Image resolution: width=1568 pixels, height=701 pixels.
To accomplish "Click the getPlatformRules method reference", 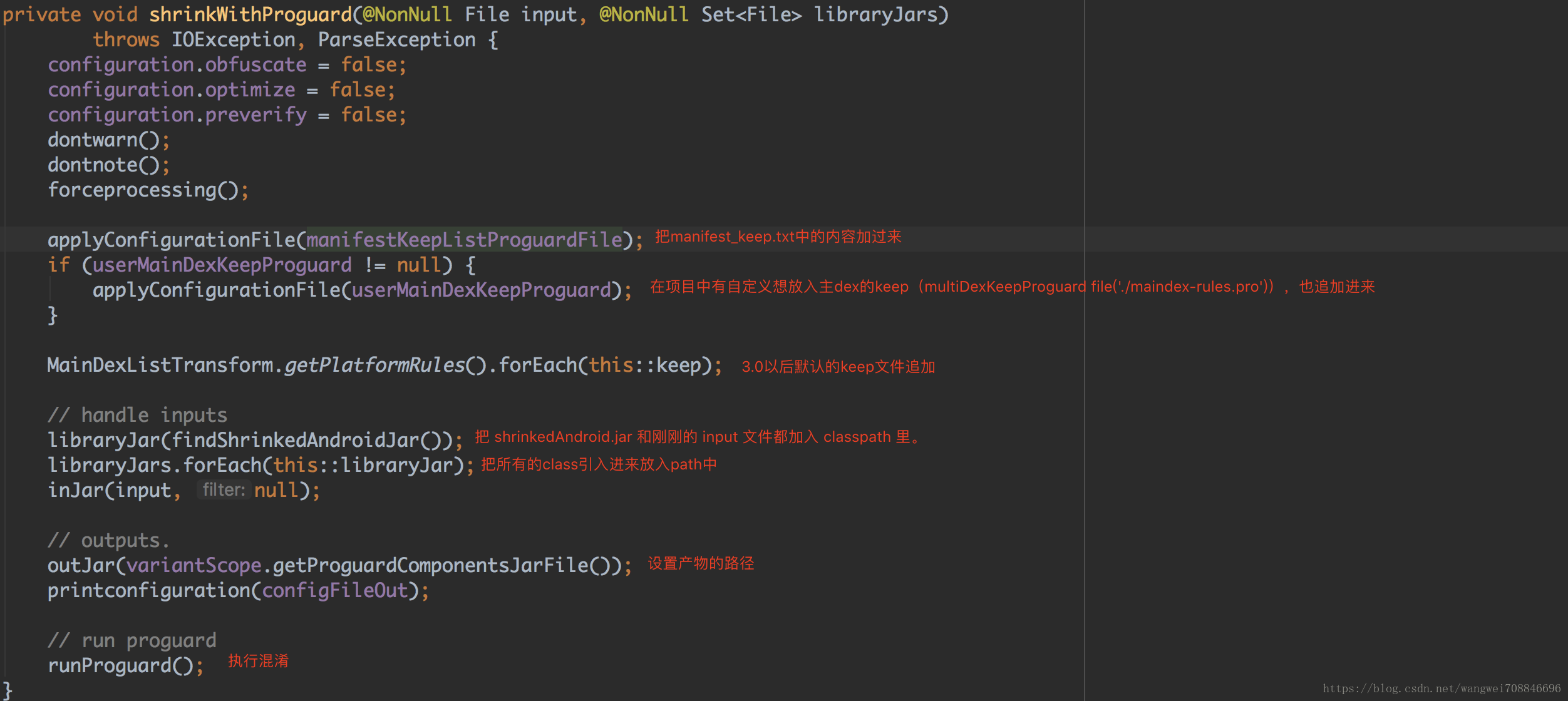I will click(374, 365).
